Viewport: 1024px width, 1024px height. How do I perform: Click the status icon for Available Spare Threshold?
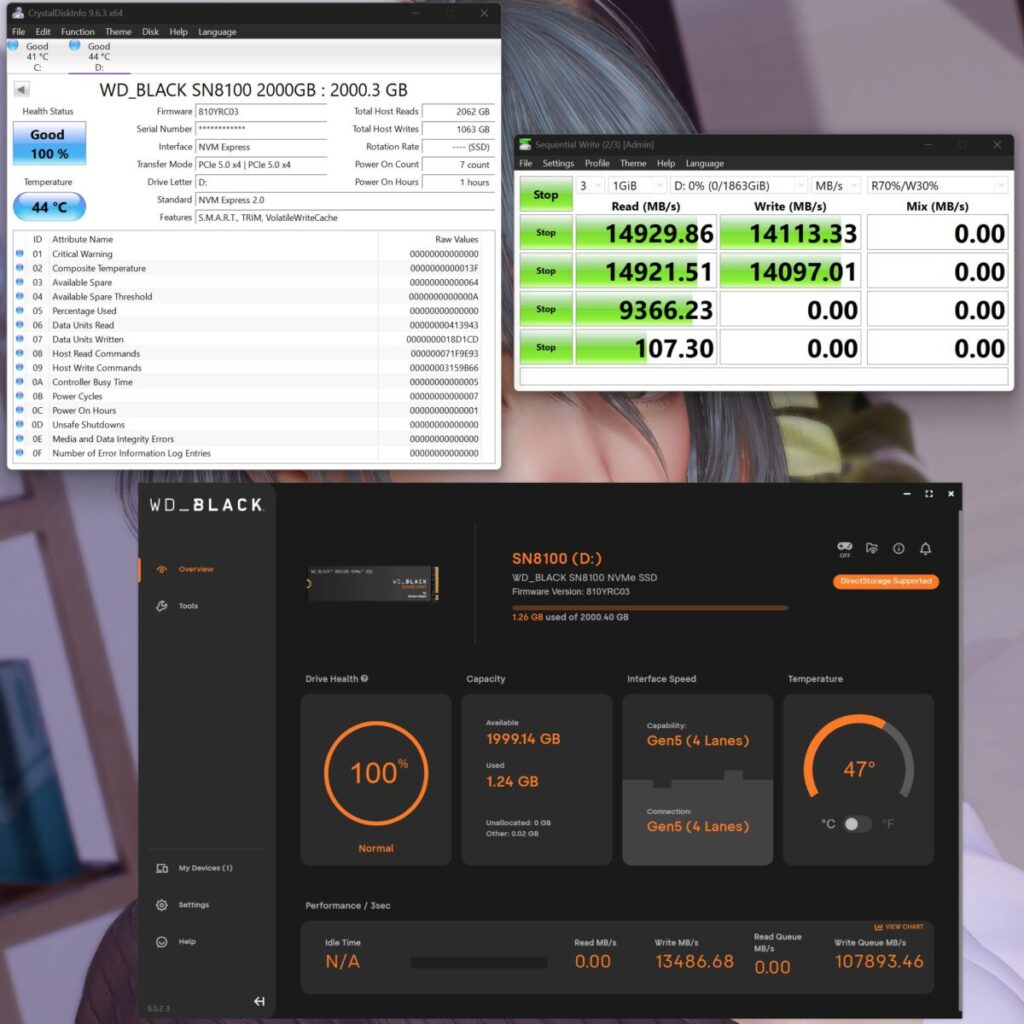[x=20, y=296]
